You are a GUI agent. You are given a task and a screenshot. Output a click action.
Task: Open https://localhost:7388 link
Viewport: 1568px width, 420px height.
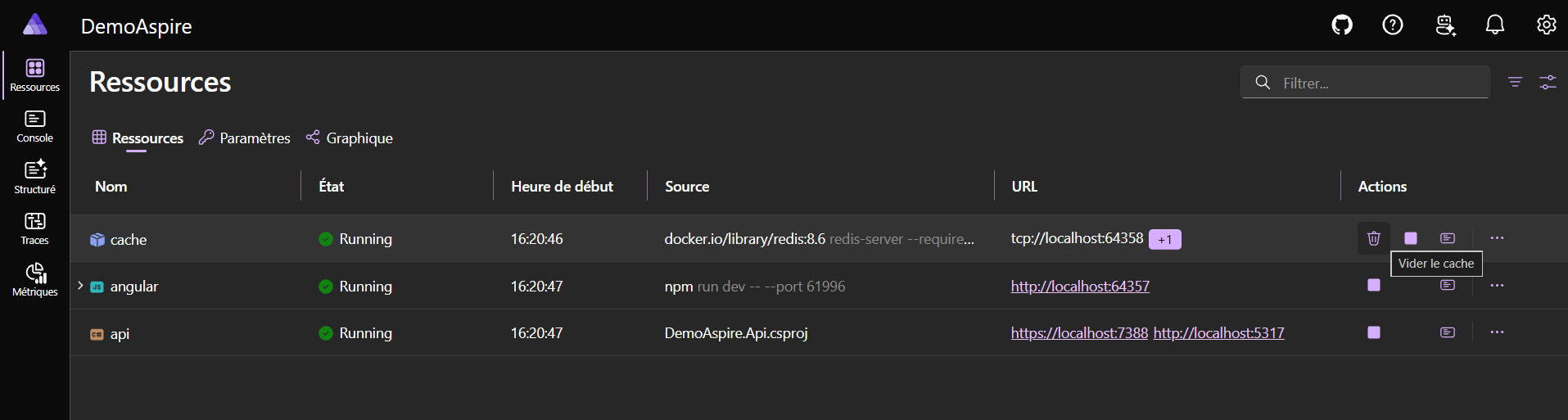[x=1079, y=332]
